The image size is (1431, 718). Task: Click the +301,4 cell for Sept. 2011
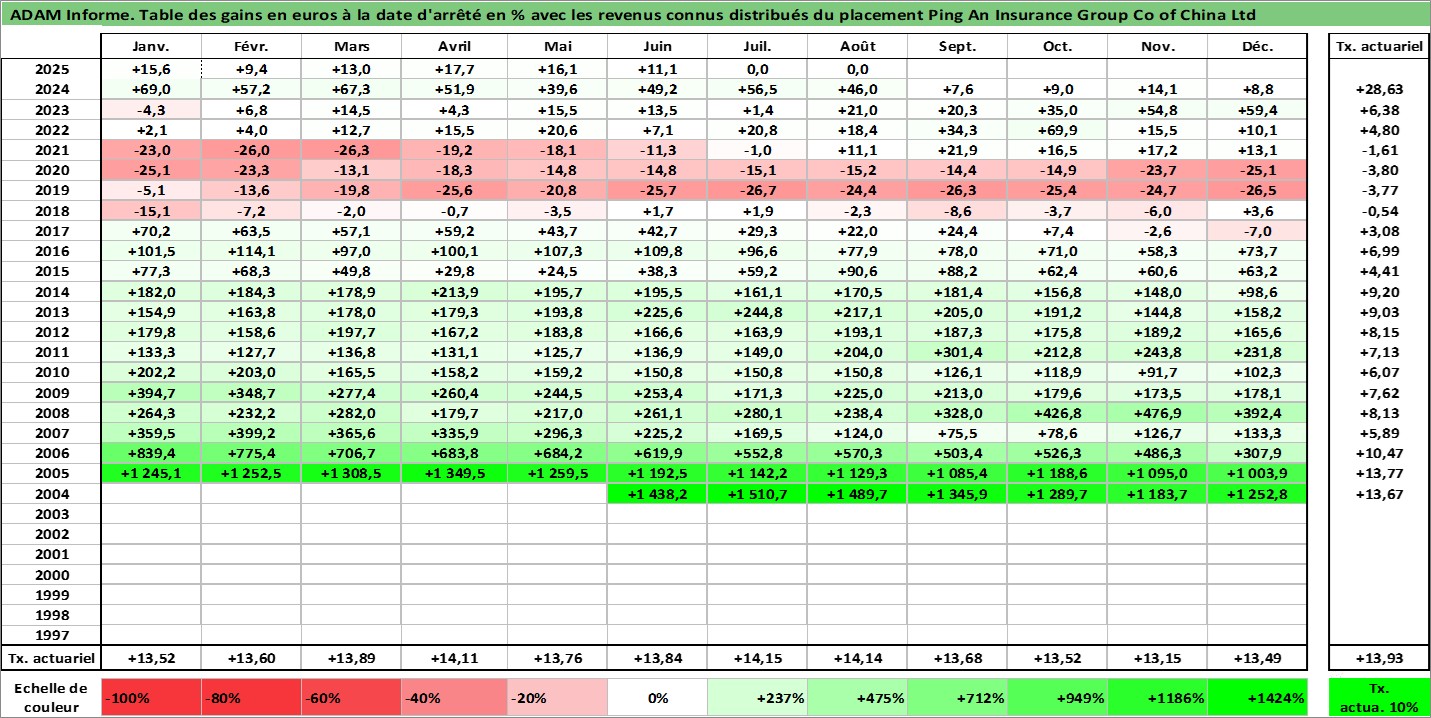(x=957, y=352)
